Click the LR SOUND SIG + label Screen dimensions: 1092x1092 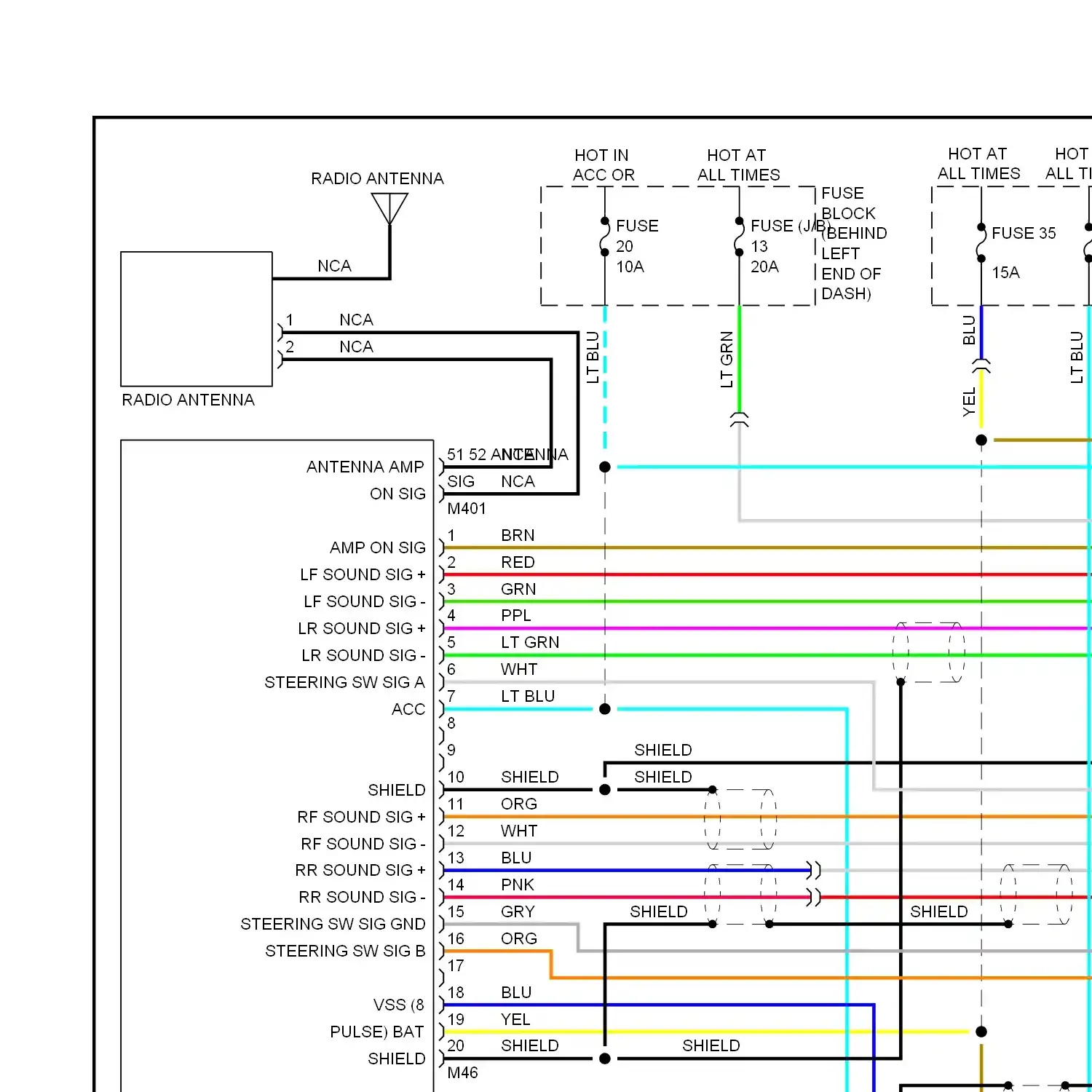tap(361, 628)
